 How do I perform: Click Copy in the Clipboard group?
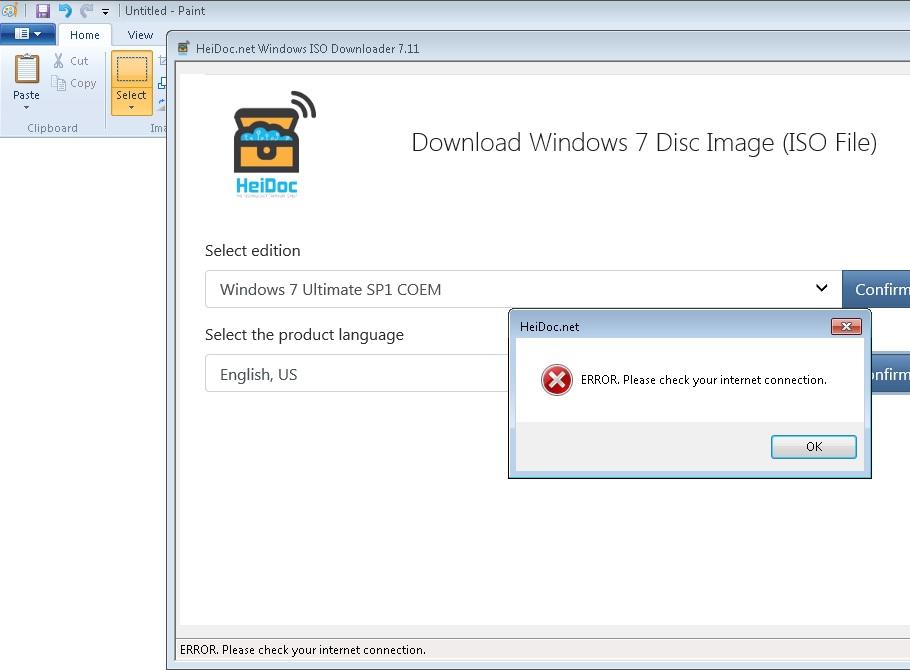74,83
